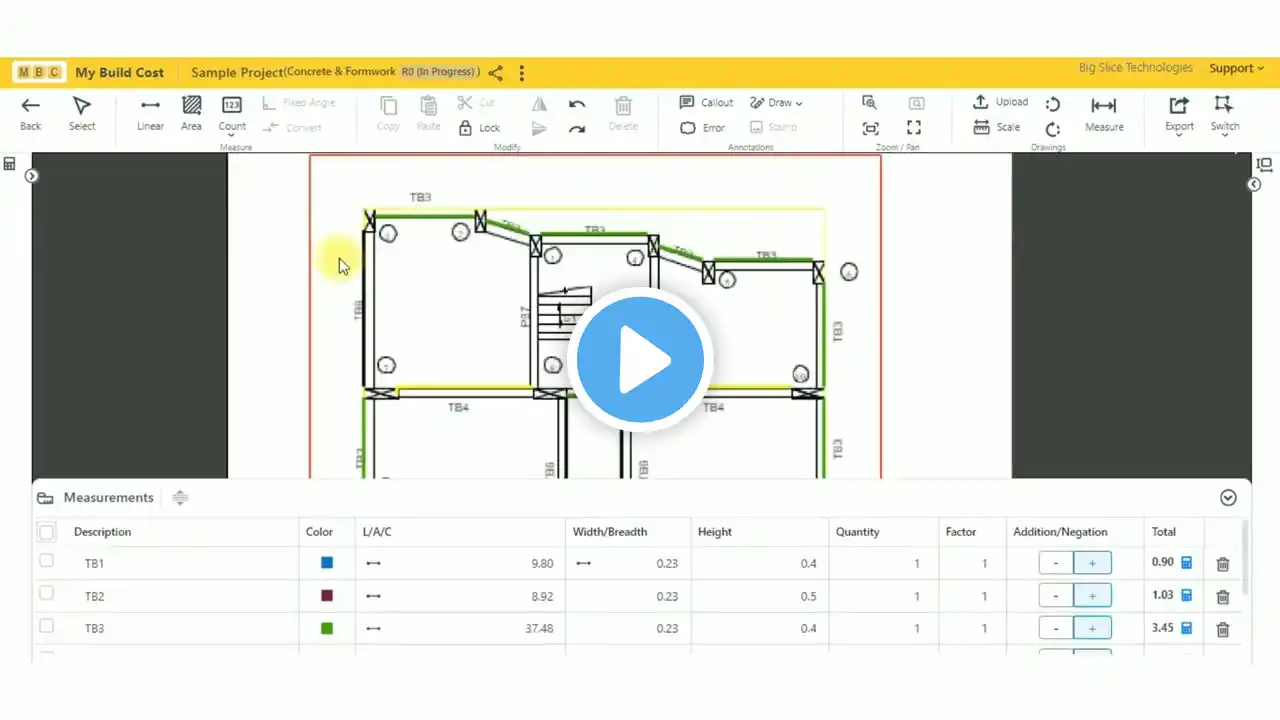Activate the Select cursor tool
This screenshot has width=1280, height=720.
click(x=82, y=113)
